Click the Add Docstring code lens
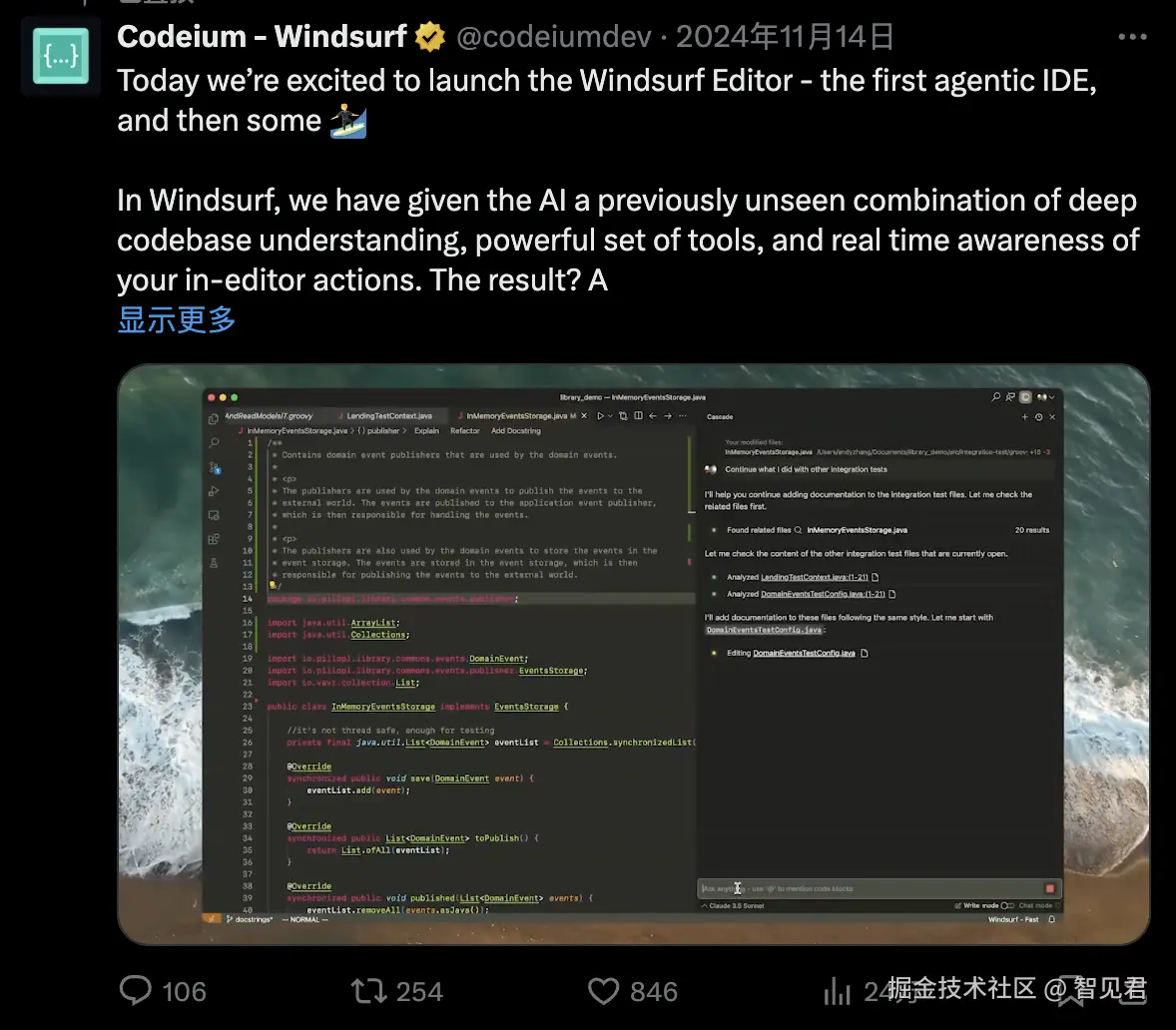 pos(516,431)
